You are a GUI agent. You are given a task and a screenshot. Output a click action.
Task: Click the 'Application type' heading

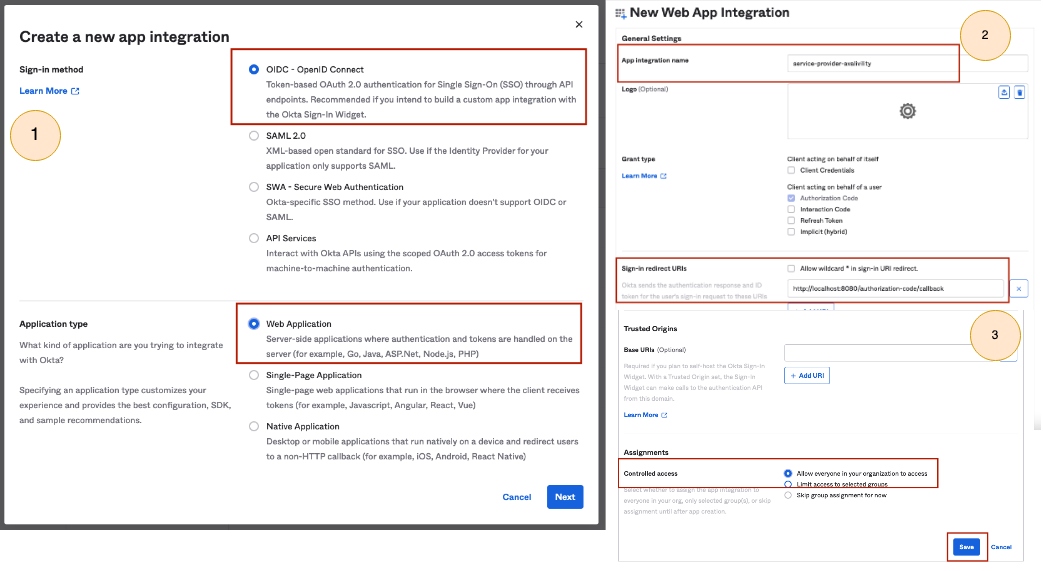point(53,324)
